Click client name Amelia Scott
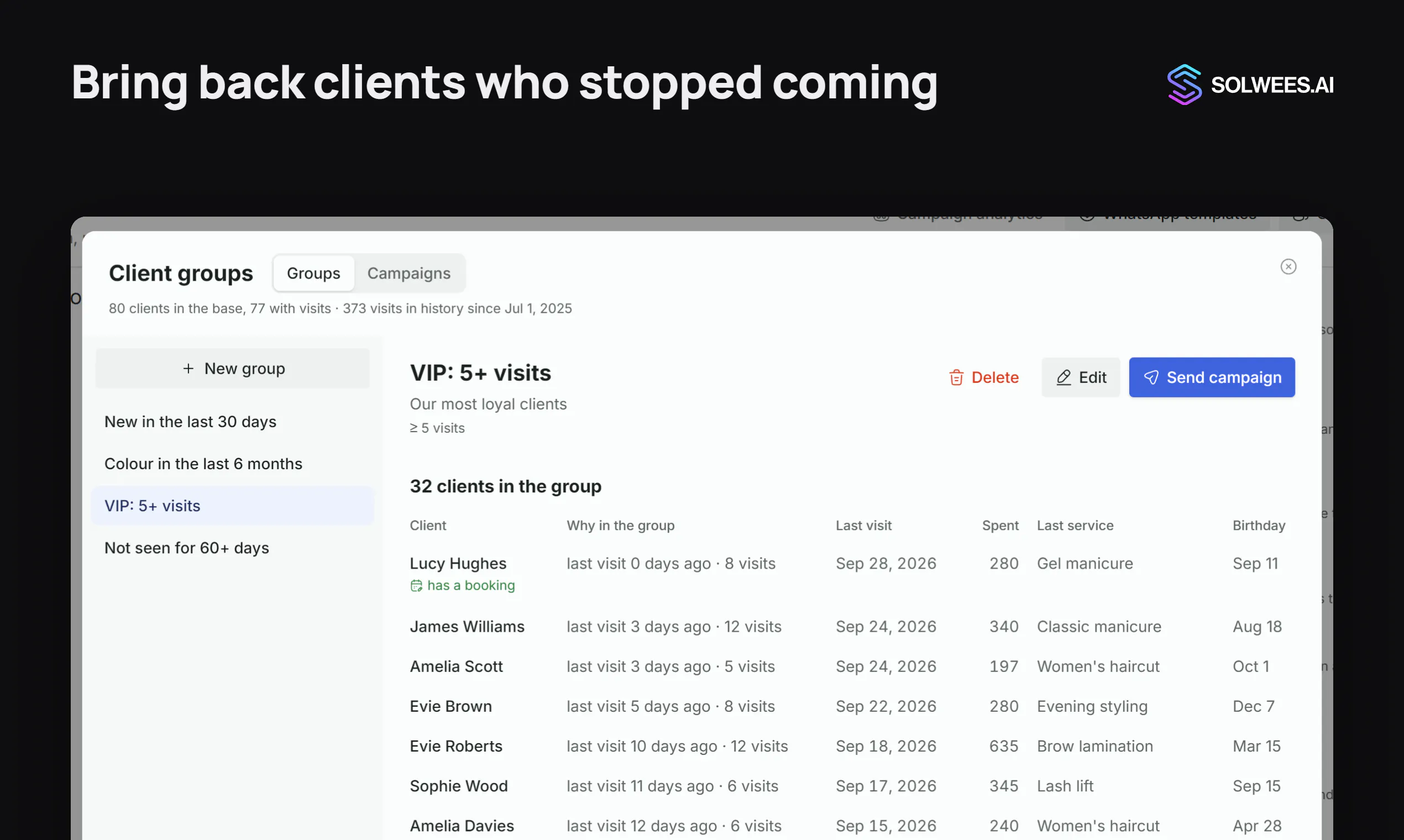The width and height of the screenshot is (1404, 840). pyautogui.click(x=457, y=667)
